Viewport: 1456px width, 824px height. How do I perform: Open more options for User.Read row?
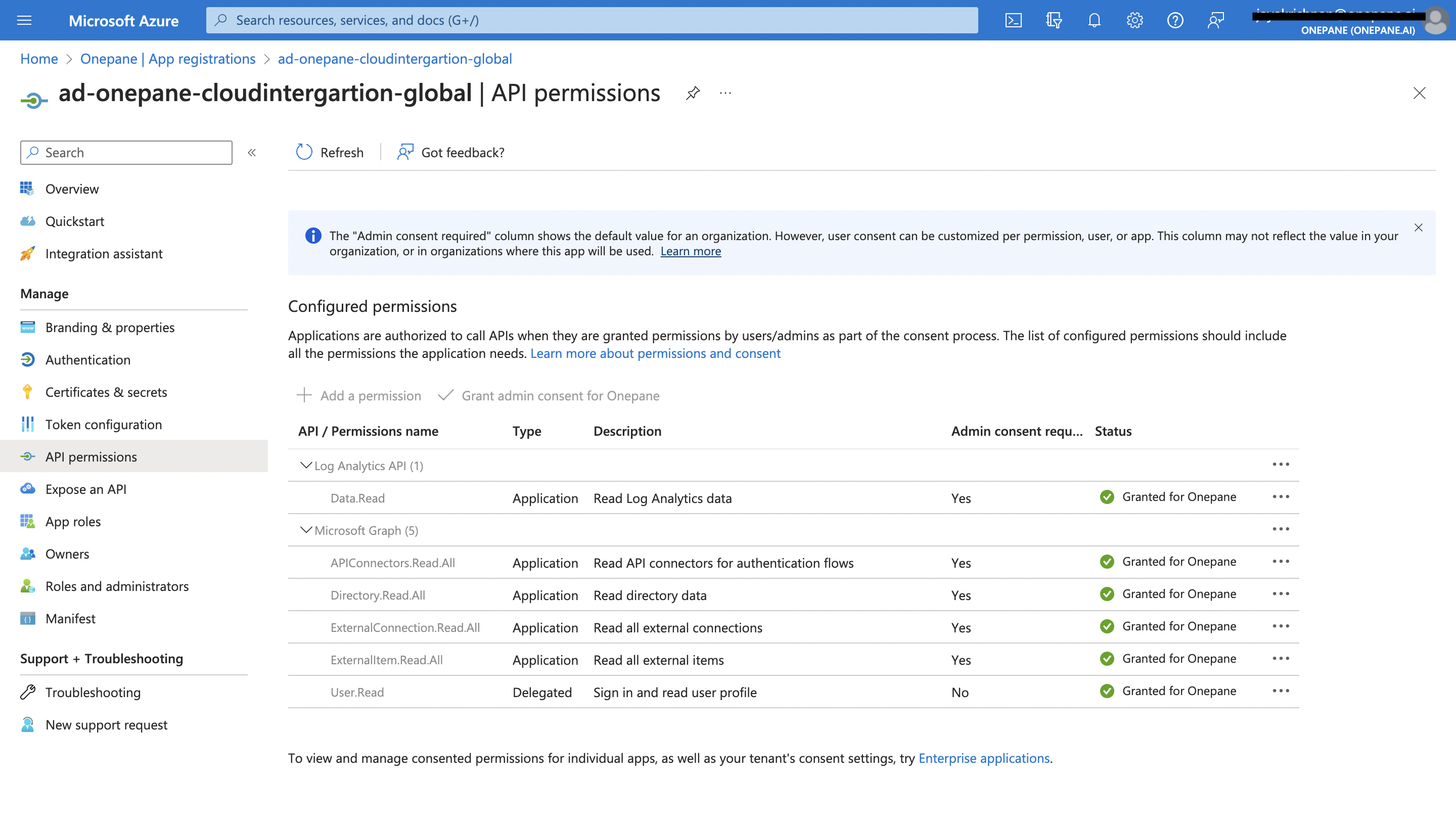click(x=1281, y=691)
